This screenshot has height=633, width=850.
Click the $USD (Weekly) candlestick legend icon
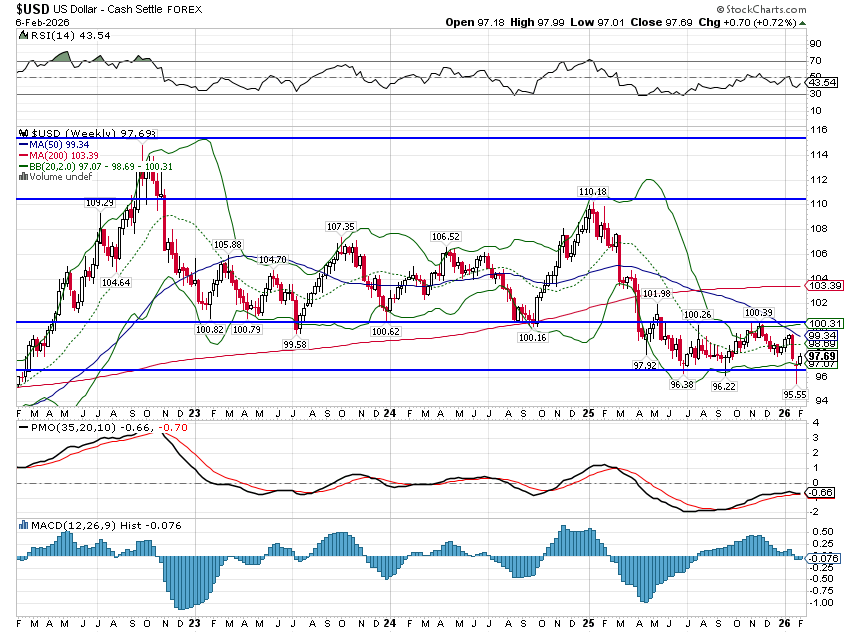click(x=25, y=133)
